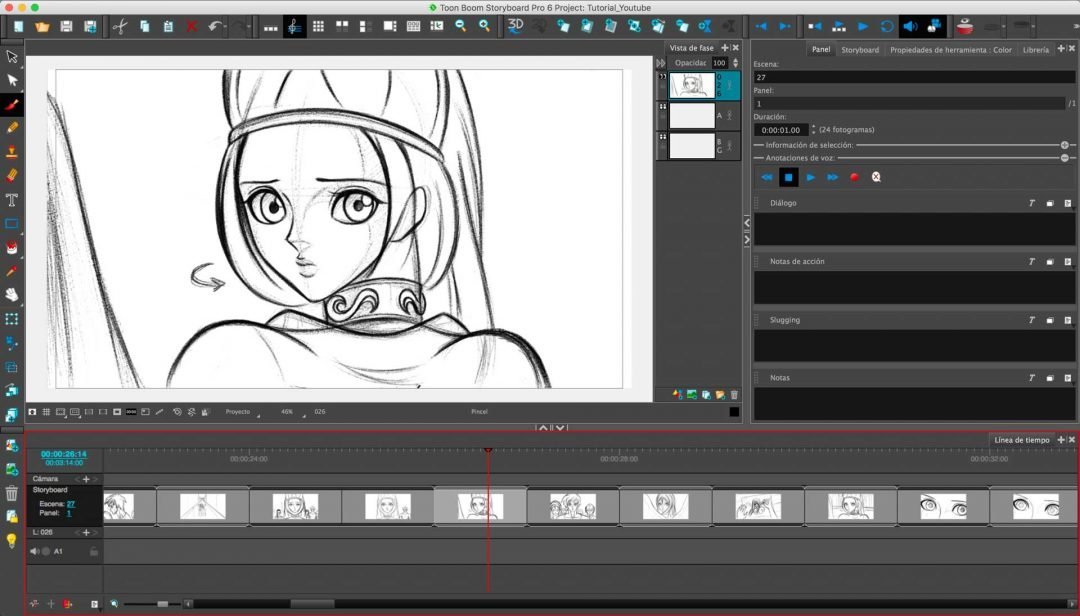
Task: Click the timeline horizontal scrollbar handle
Action: point(312,604)
